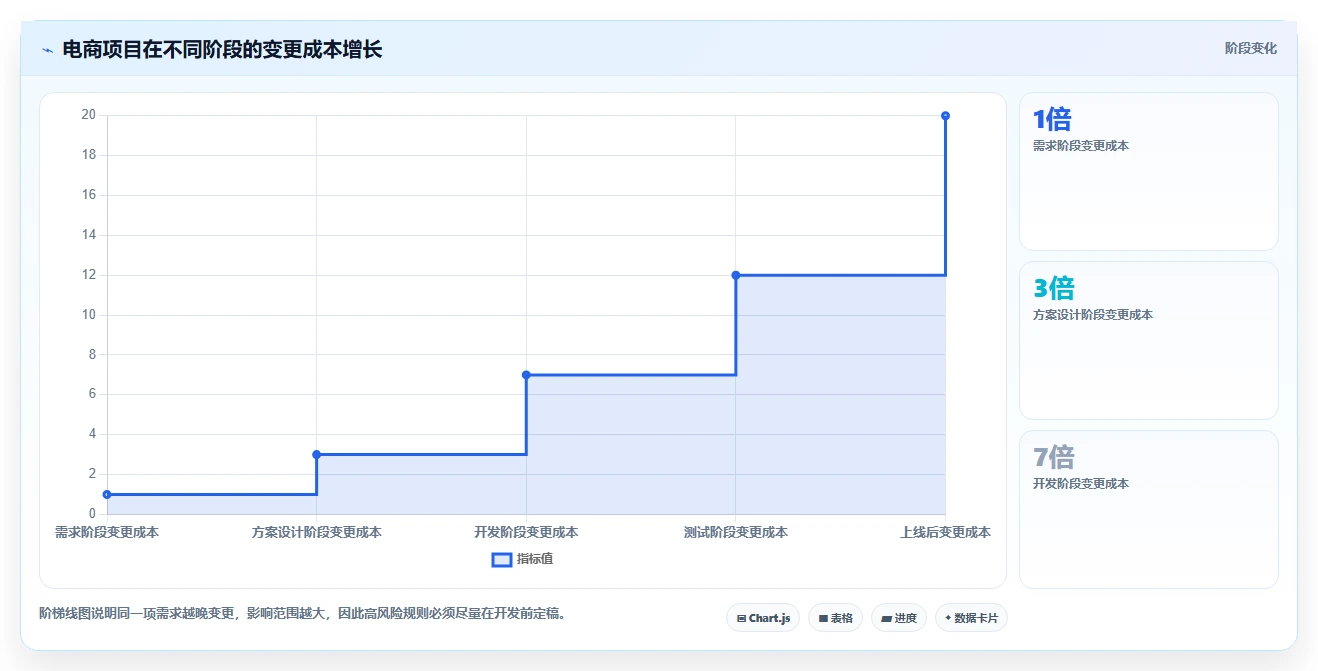Open the 3倍 方案设计阶段变更成本 card
This screenshot has height=671, width=1318.
pyautogui.click(x=1148, y=340)
